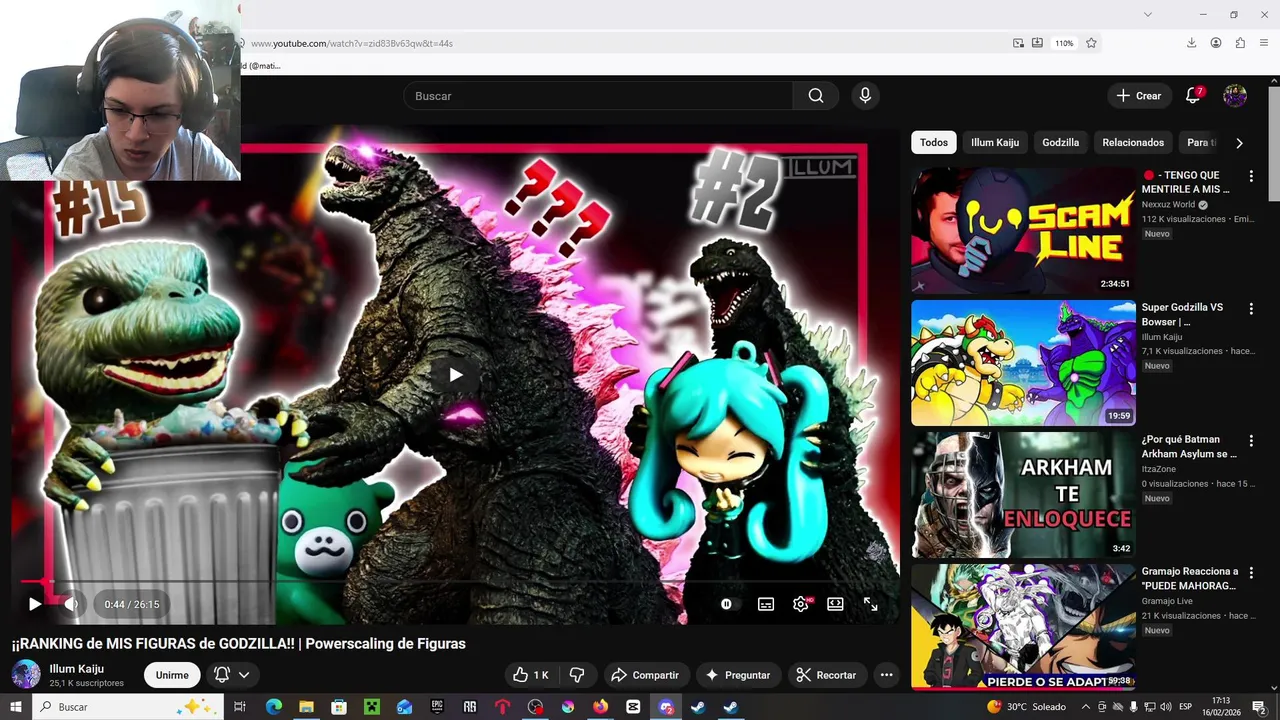Viewport: 1280px width, 720px height.
Task: Open Microsoft Edge from taskbar
Action: 273,707
